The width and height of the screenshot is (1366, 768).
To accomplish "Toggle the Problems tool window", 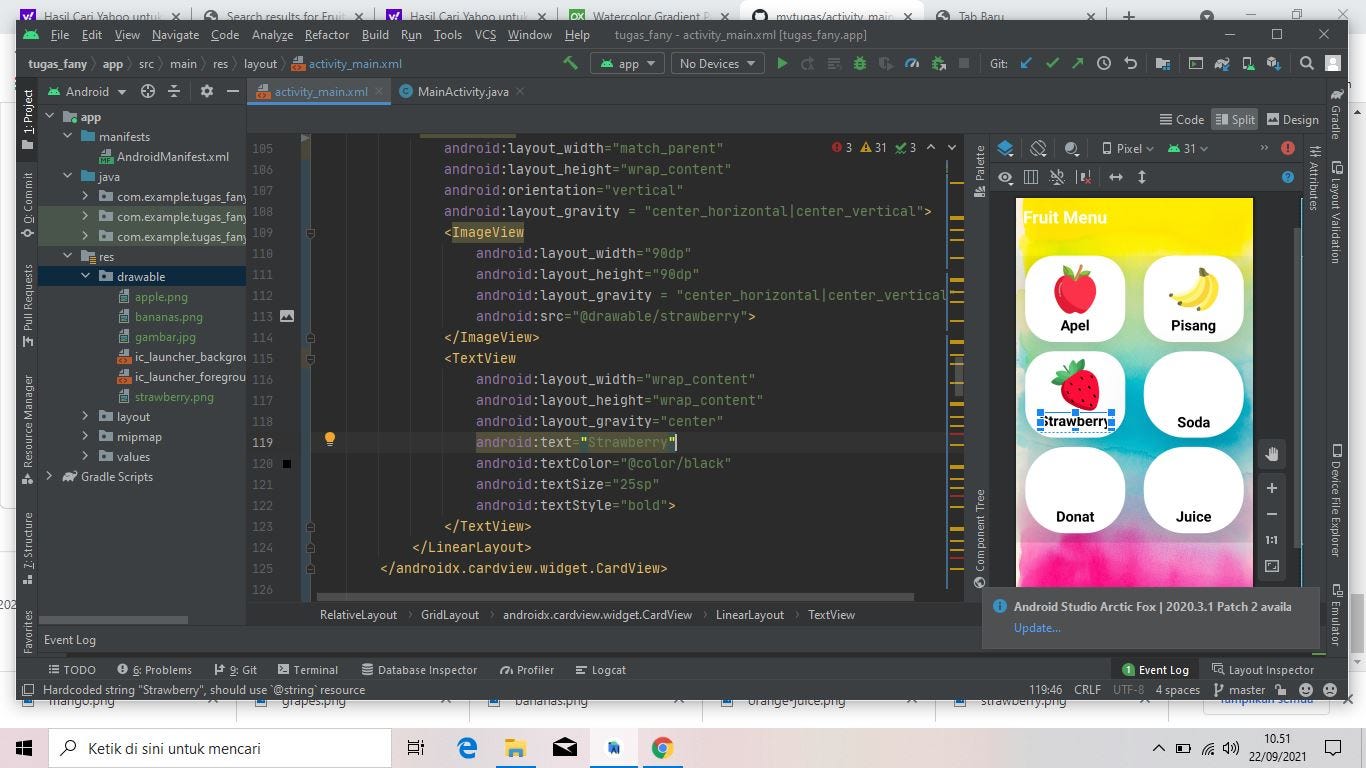I will [158, 670].
